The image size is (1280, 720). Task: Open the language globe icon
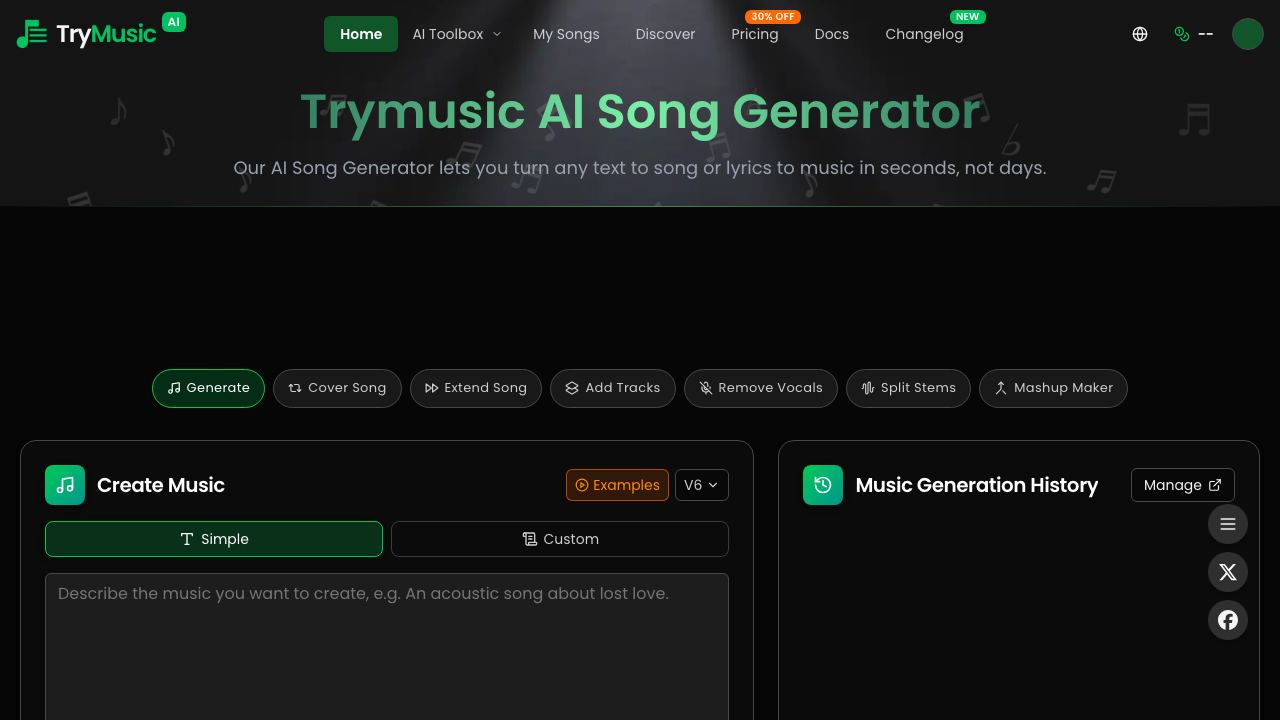pyautogui.click(x=1140, y=34)
